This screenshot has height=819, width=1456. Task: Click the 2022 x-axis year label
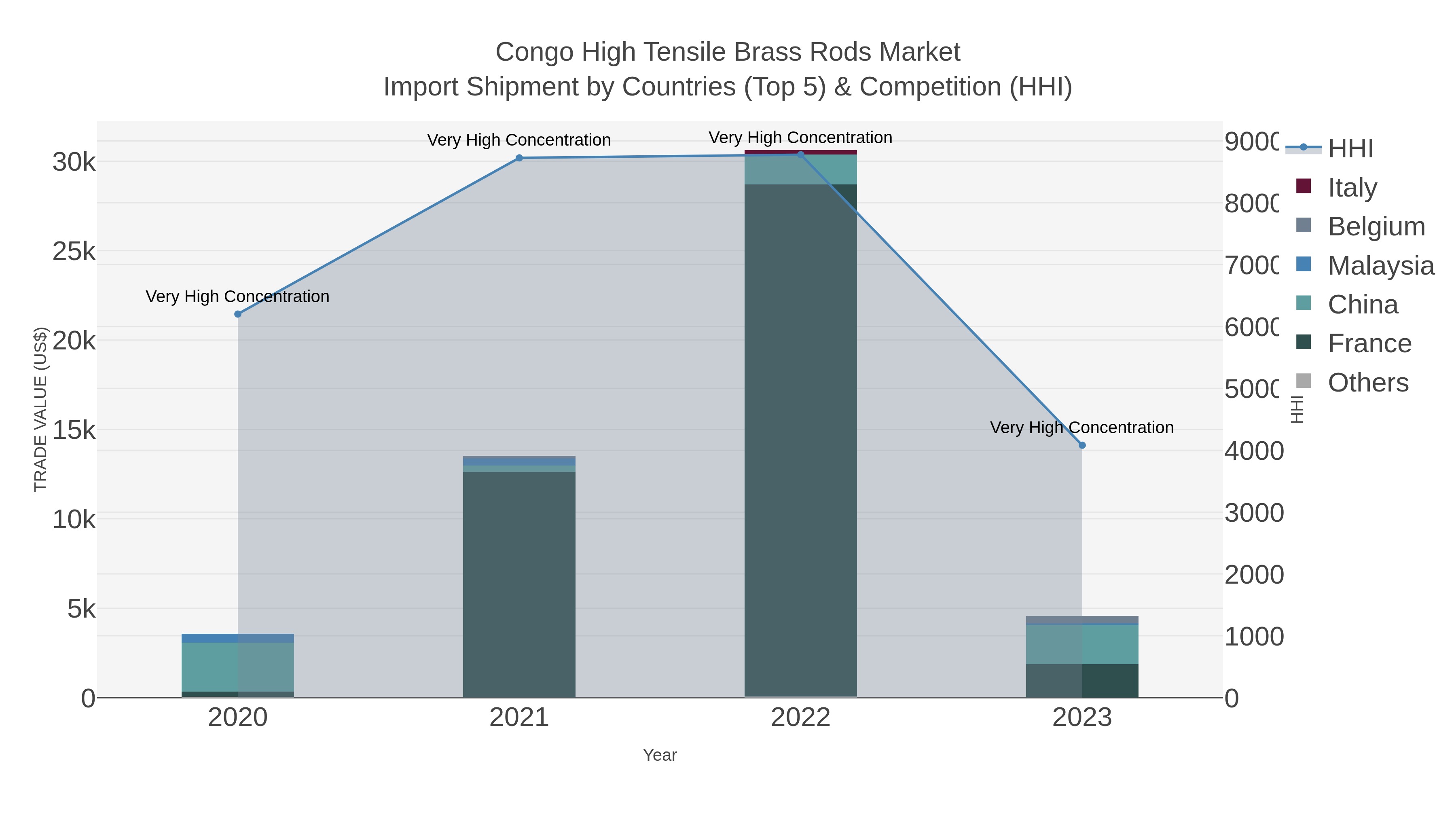(x=800, y=718)
